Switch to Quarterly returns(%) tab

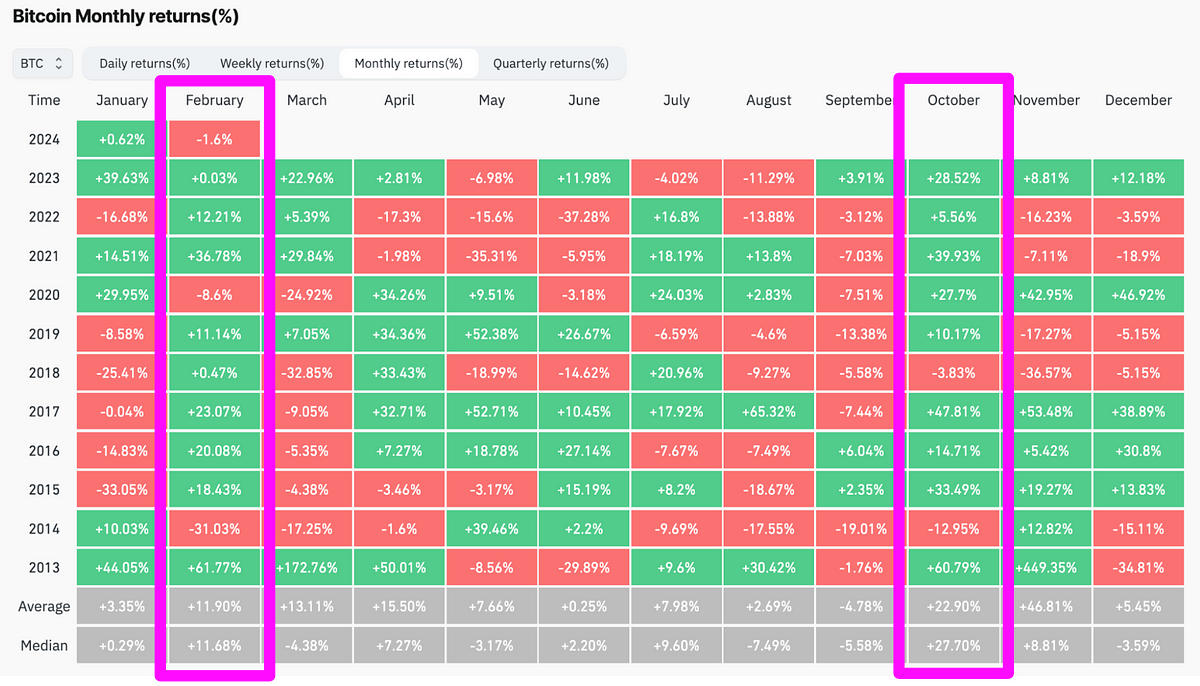550,63
